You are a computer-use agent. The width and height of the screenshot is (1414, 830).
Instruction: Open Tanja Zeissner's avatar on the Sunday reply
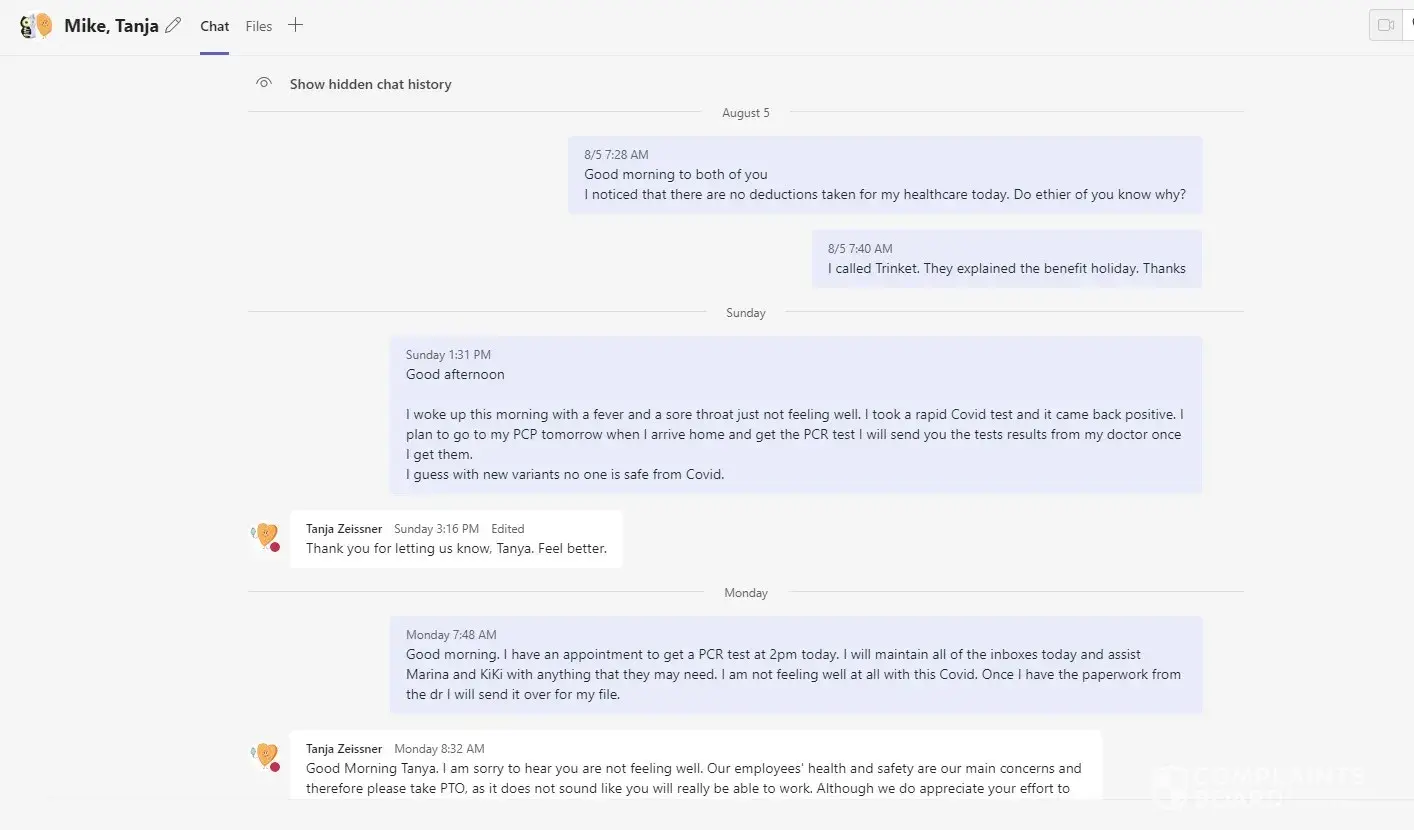pyautogui.click(x=266, y=536)
